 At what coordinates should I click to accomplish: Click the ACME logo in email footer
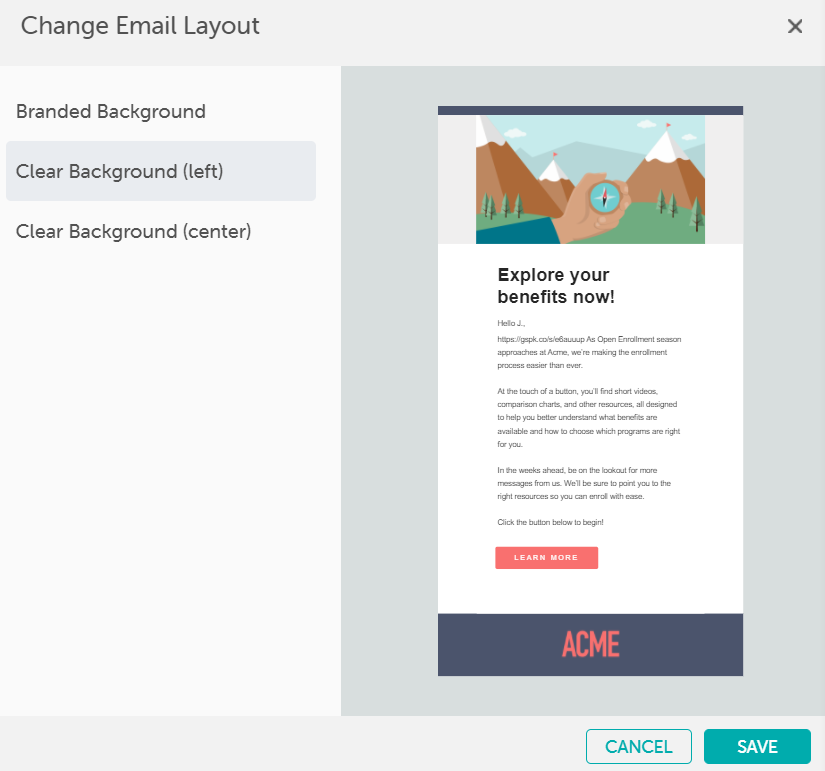(x=590, y=644)
